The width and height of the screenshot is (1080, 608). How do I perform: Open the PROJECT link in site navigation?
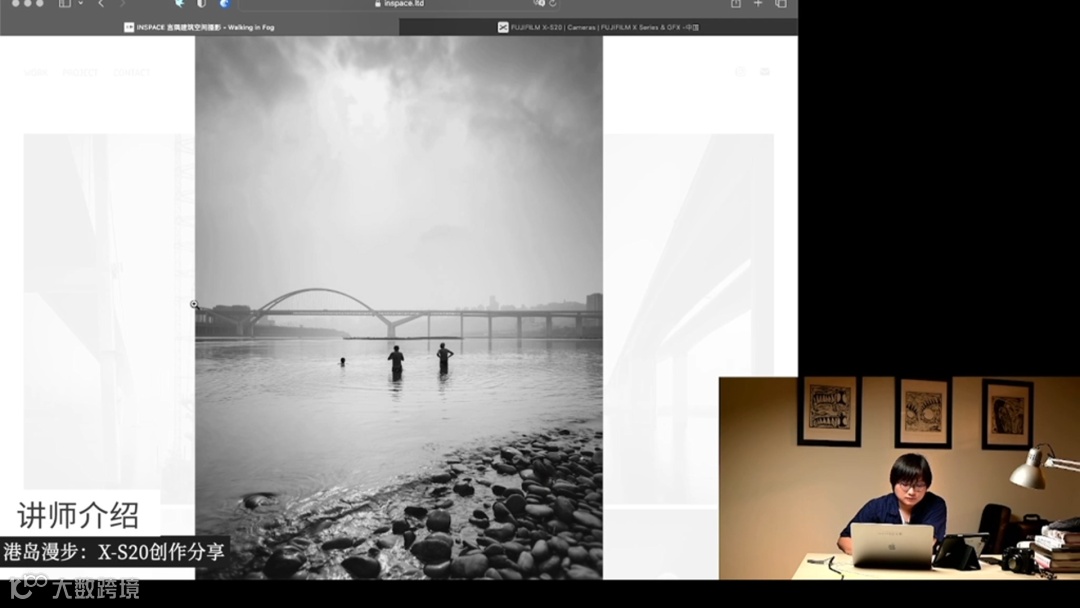(81, 72)
